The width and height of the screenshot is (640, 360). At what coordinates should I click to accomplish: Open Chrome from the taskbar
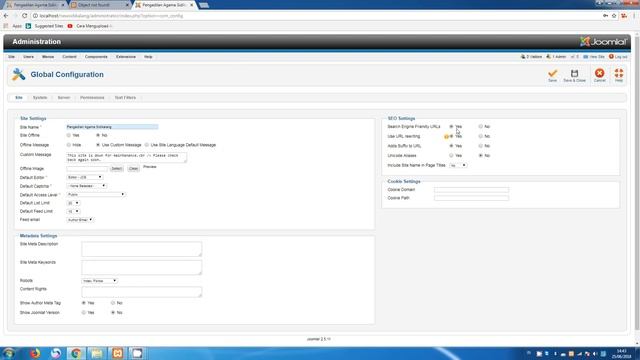[x=76, y=353]
